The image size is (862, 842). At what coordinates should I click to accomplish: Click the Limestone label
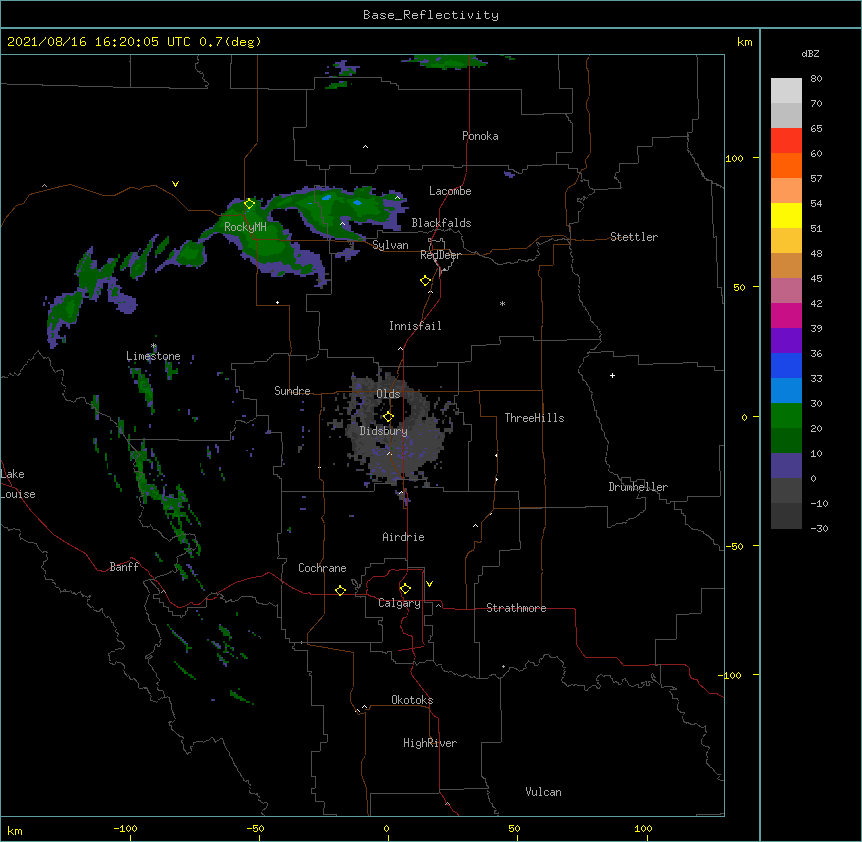(x=153, y=356)
